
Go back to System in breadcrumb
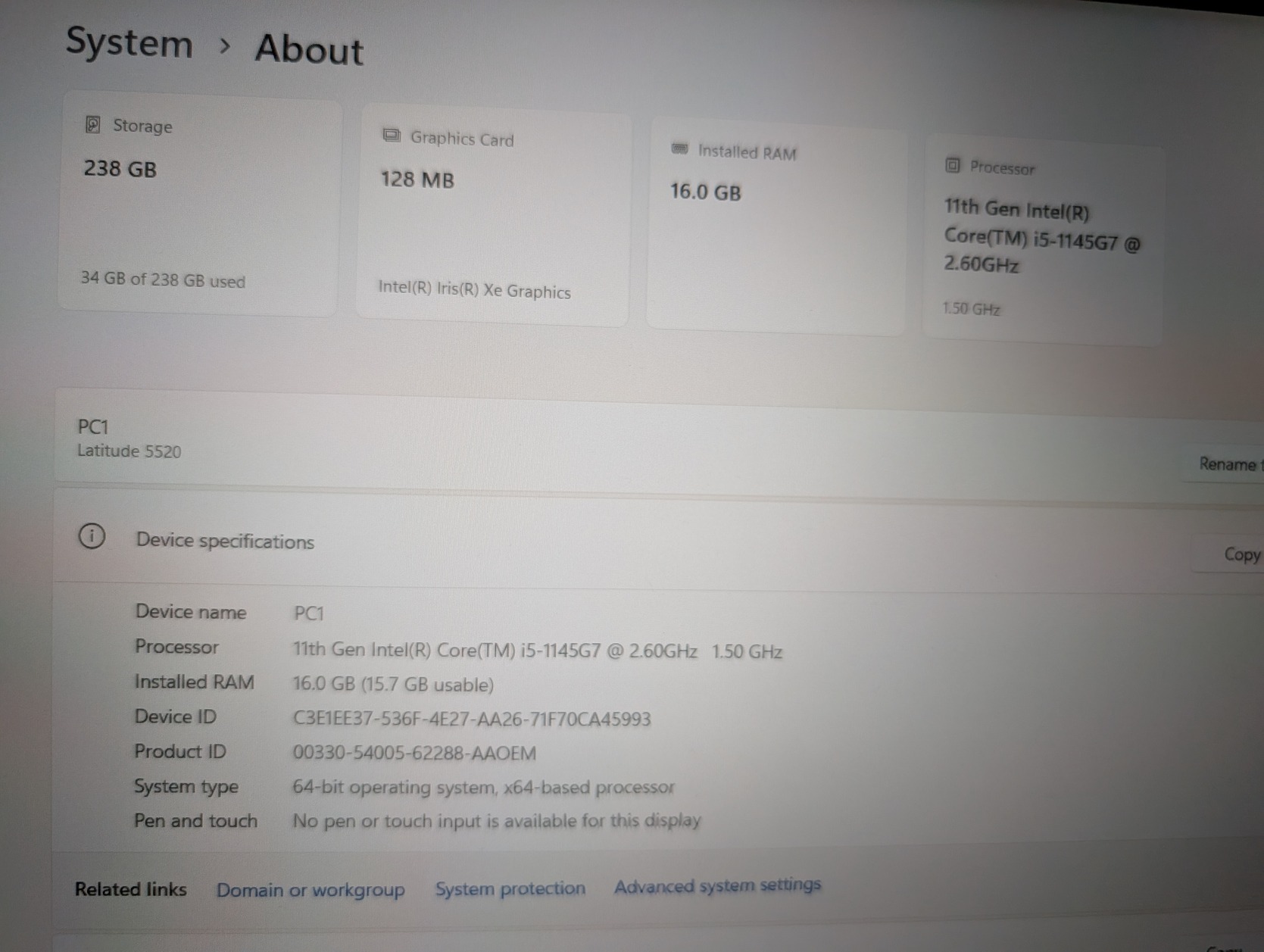(x=129, y=42)
